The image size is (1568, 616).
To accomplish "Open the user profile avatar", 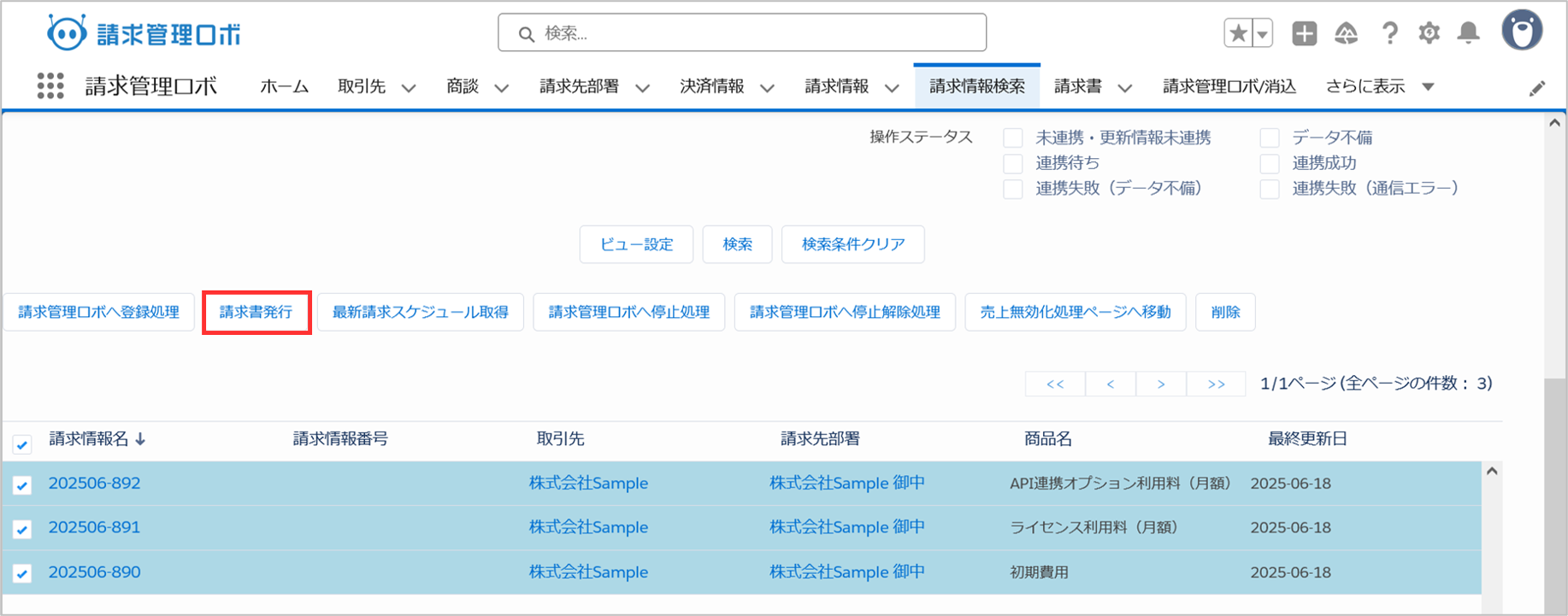I will pyautogui.click(x=1522, y=32).
